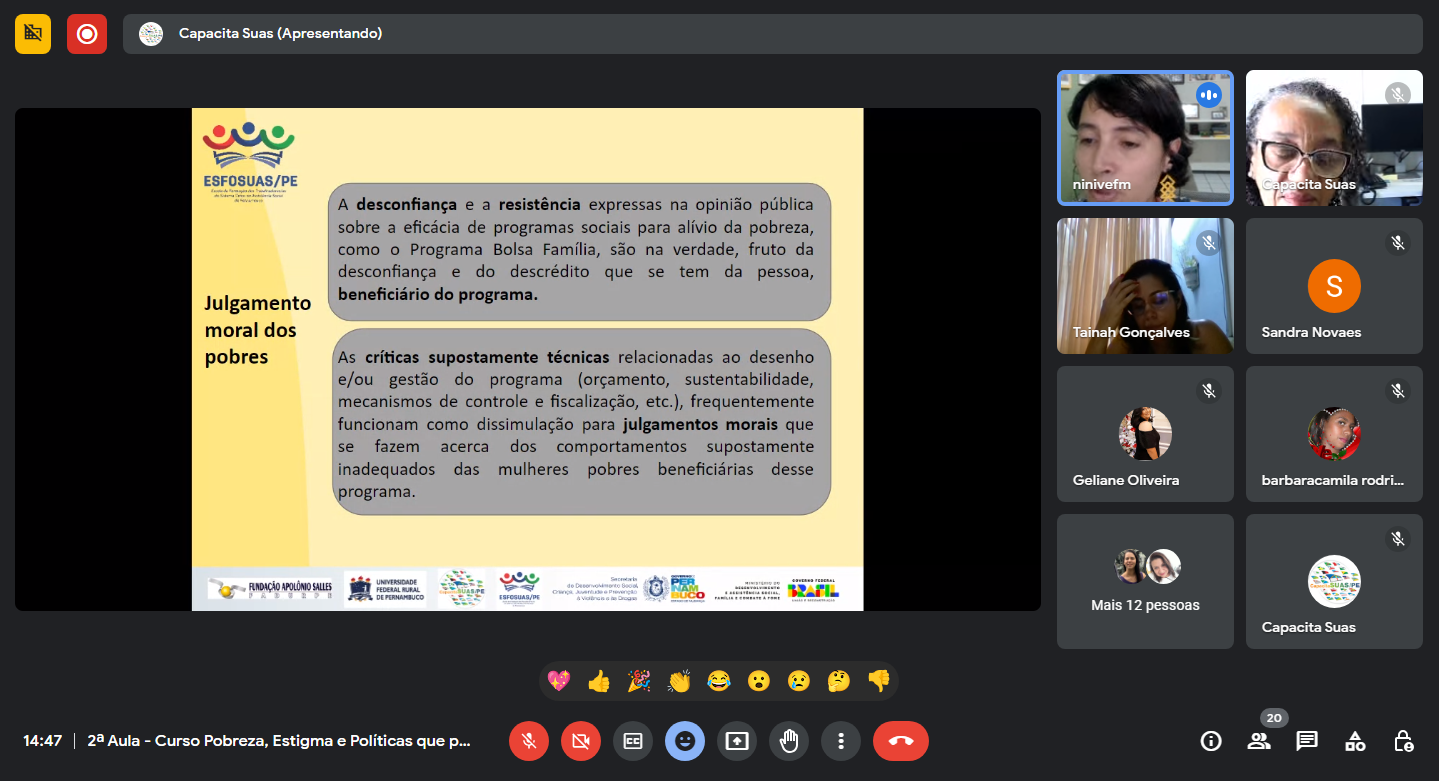Toggle the camera on
1439x781 pixels.
pyautogui.click(x=581, y=741)
